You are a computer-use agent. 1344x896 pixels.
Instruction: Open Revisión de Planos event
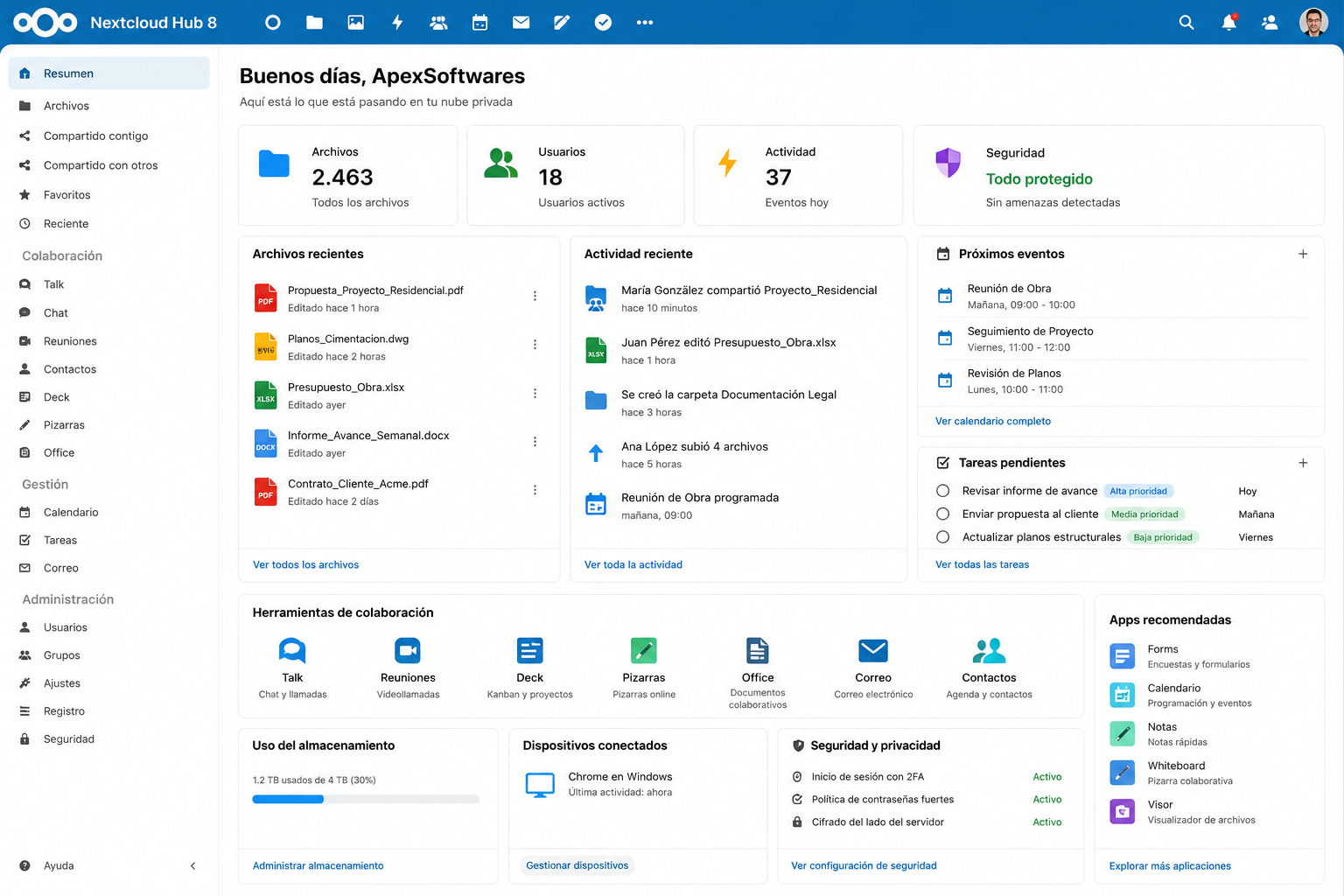(x=1122, y=381)
